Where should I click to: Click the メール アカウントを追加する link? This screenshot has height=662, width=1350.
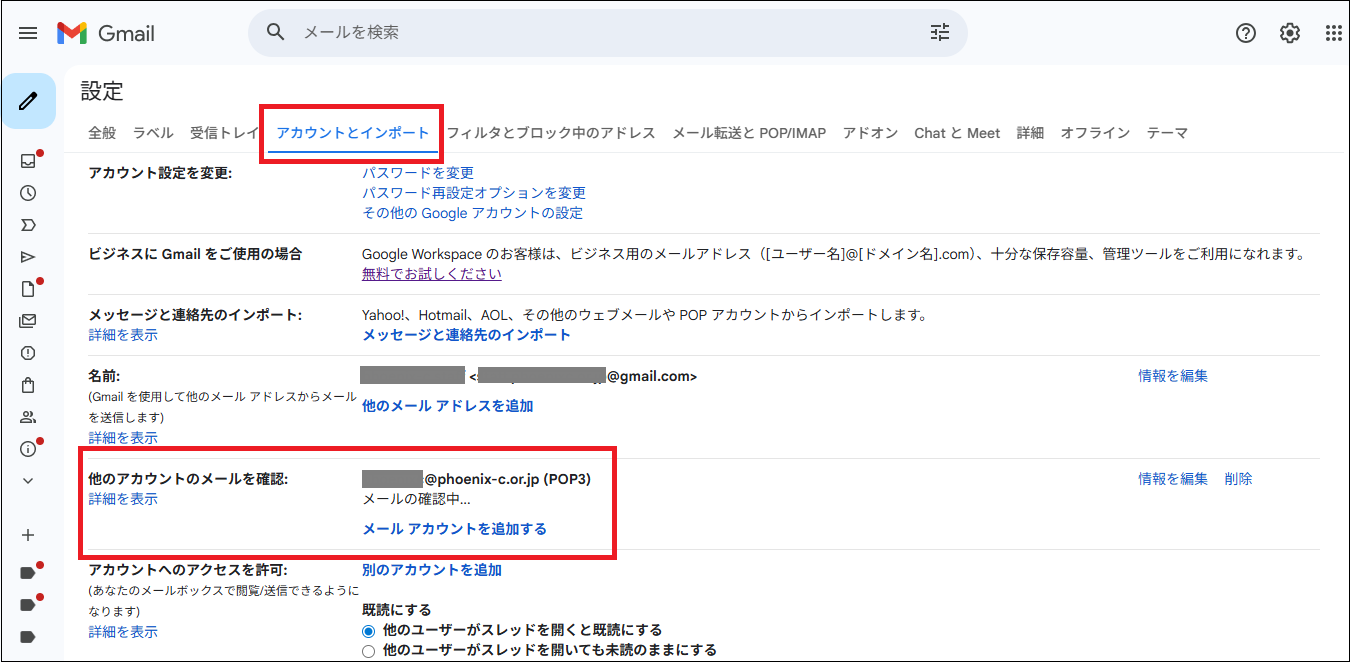[454, 529]
